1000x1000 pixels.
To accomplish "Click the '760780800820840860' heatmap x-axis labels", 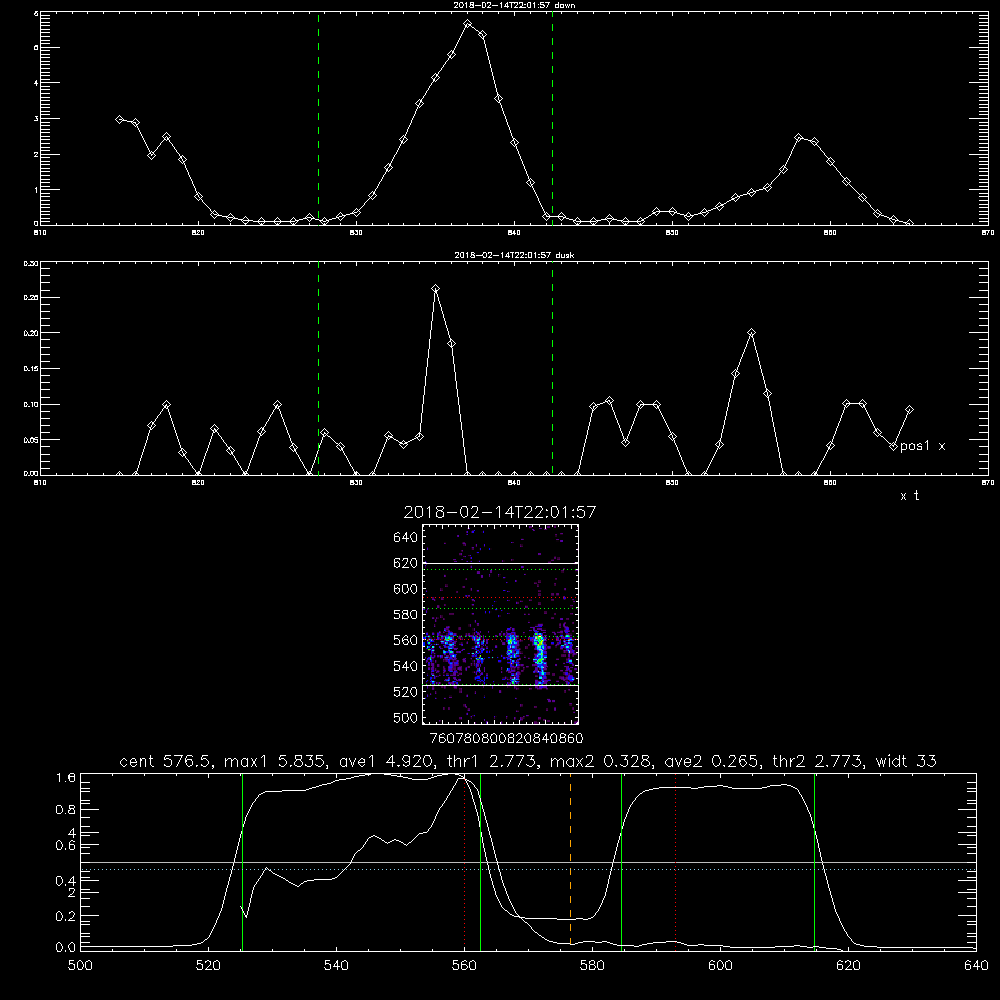I will click(506, 739).
